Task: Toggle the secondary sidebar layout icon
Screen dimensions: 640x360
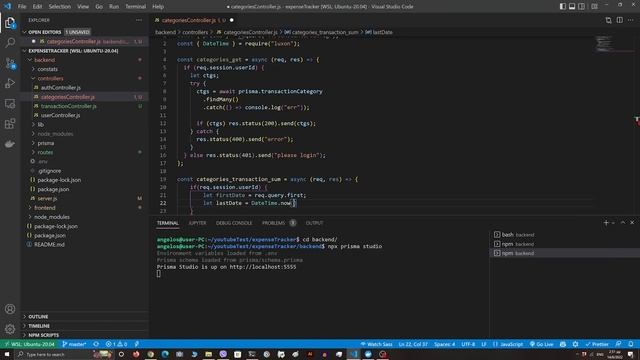Action: [x=582, y=7]
